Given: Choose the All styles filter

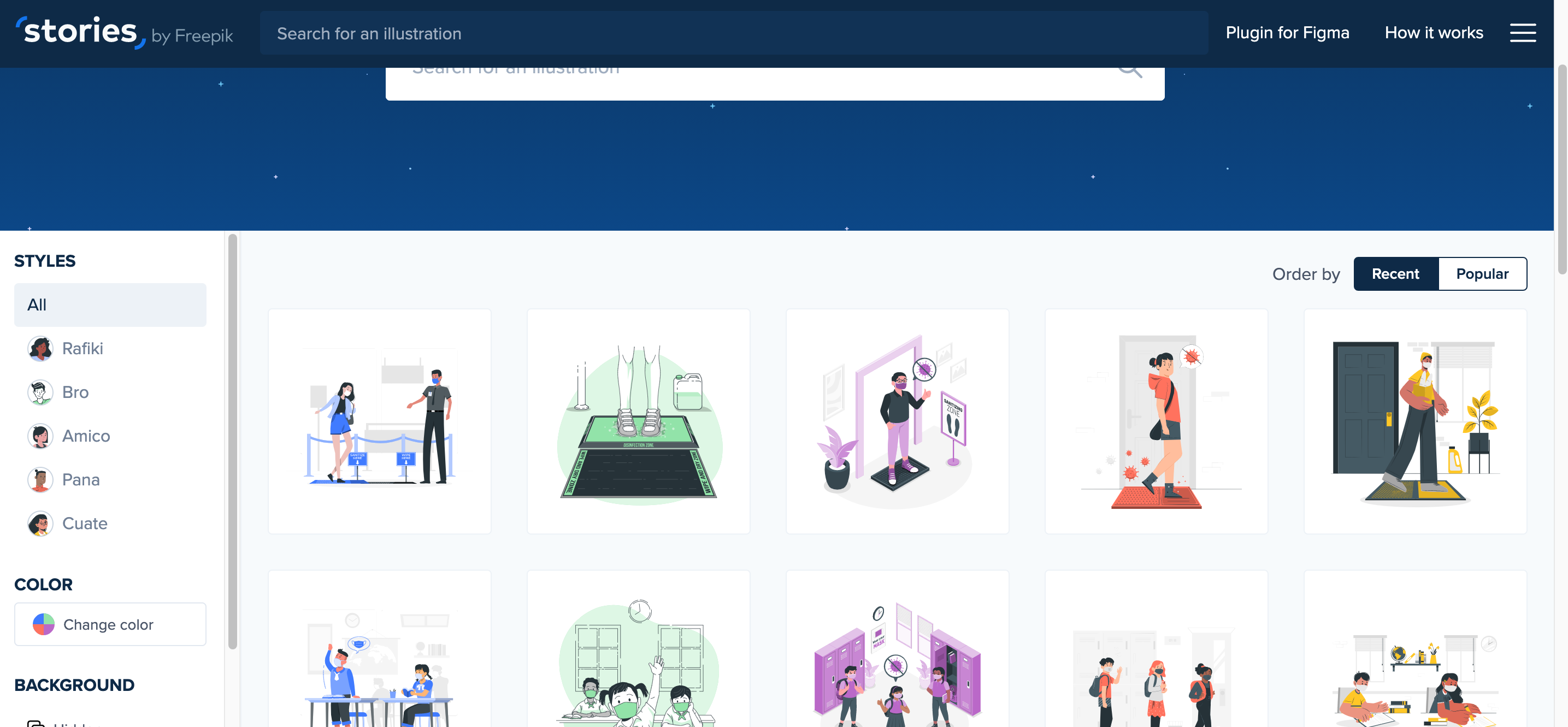Looking at the screenshot, I should pos(110,304).
